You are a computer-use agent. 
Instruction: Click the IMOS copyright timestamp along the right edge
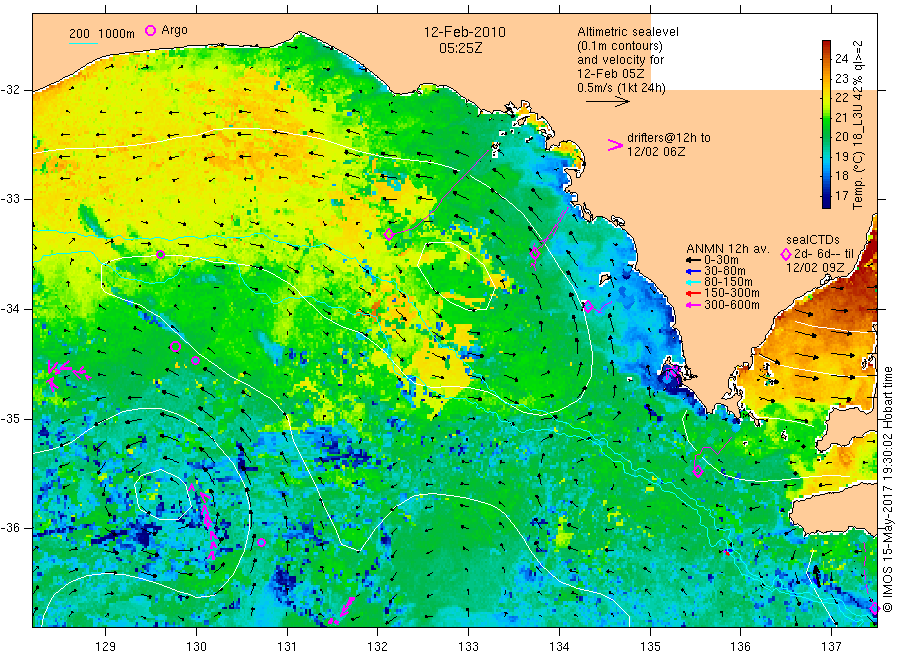point(888,489)
